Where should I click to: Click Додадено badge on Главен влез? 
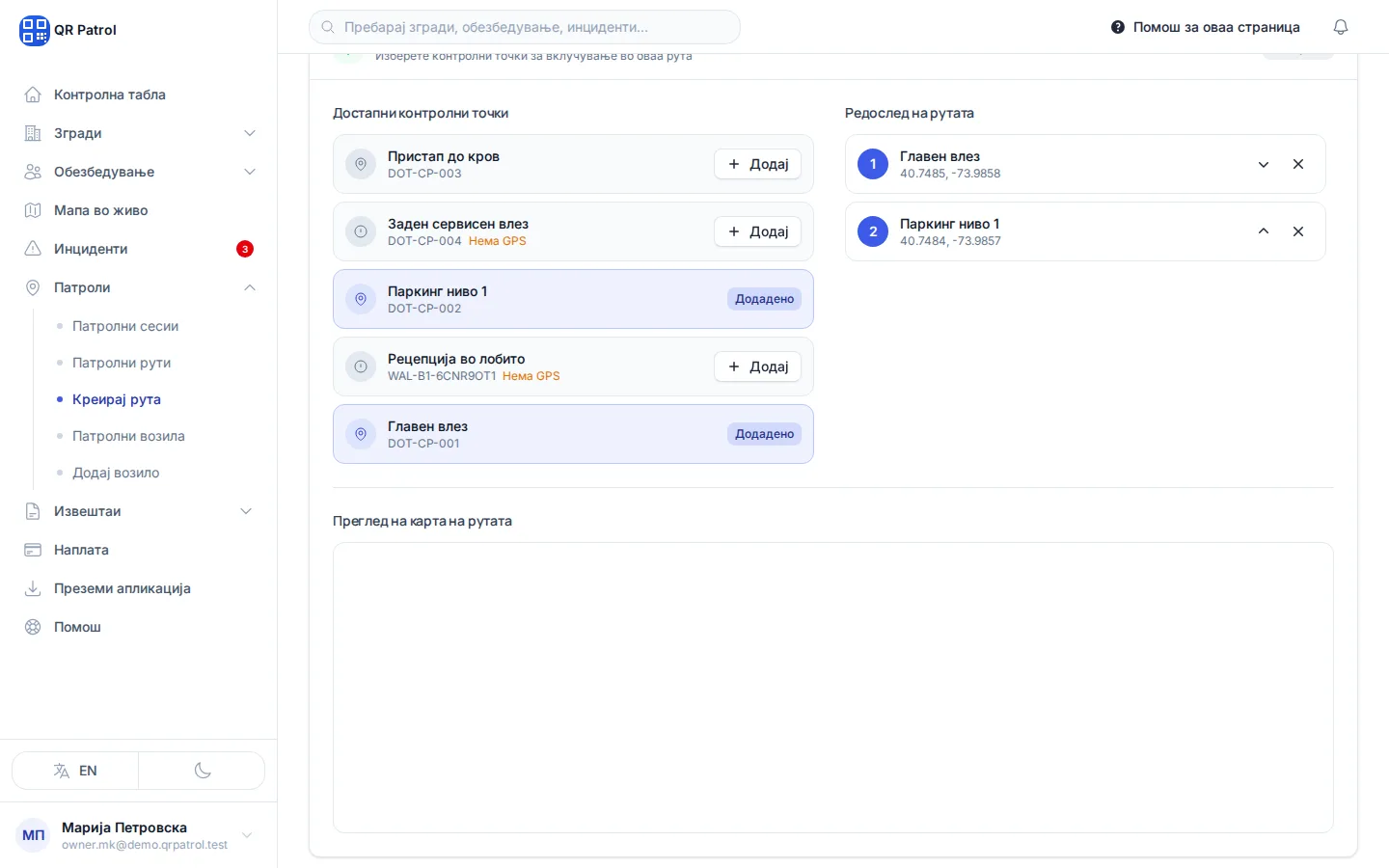click(765, 434)
